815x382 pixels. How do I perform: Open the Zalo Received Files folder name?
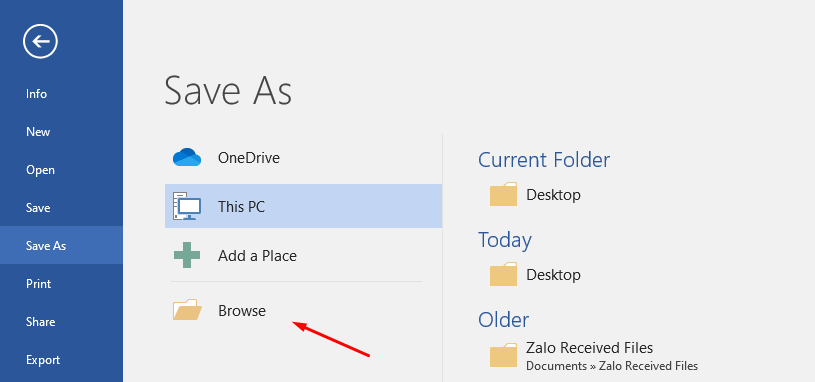pos(589,347)
